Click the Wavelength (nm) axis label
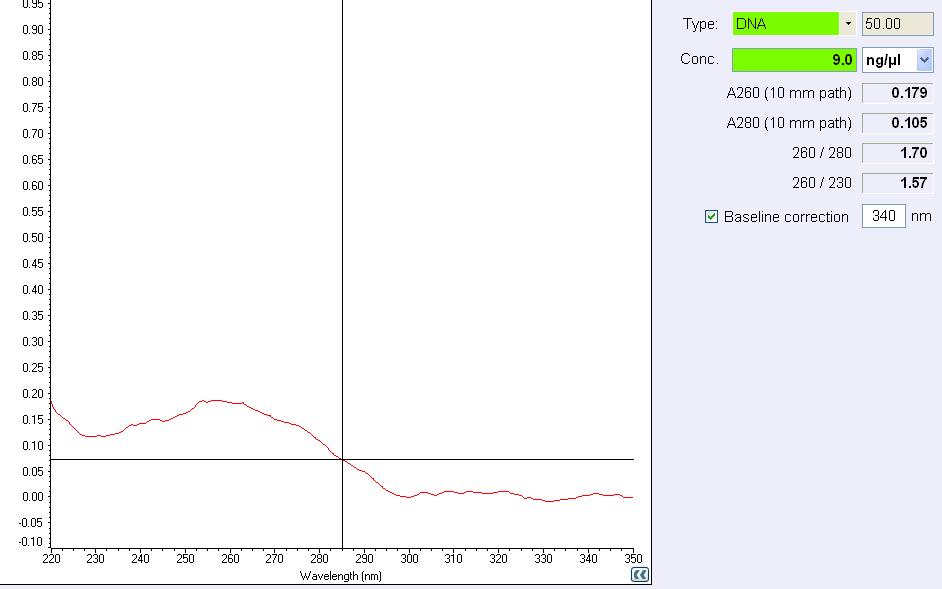 click(x=340, y=576)
